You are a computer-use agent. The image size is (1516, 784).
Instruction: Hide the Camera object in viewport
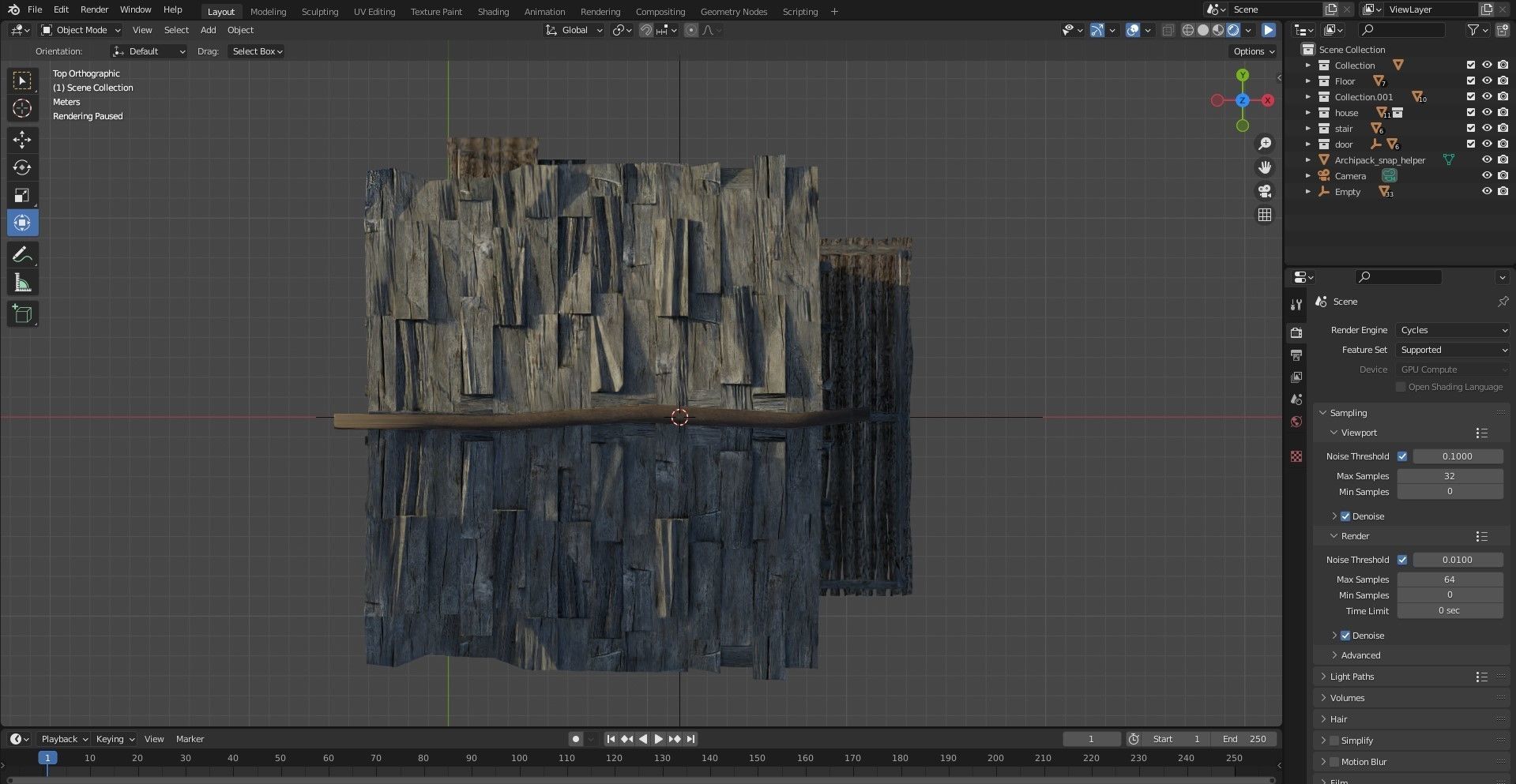click(x=1487, y=175)
